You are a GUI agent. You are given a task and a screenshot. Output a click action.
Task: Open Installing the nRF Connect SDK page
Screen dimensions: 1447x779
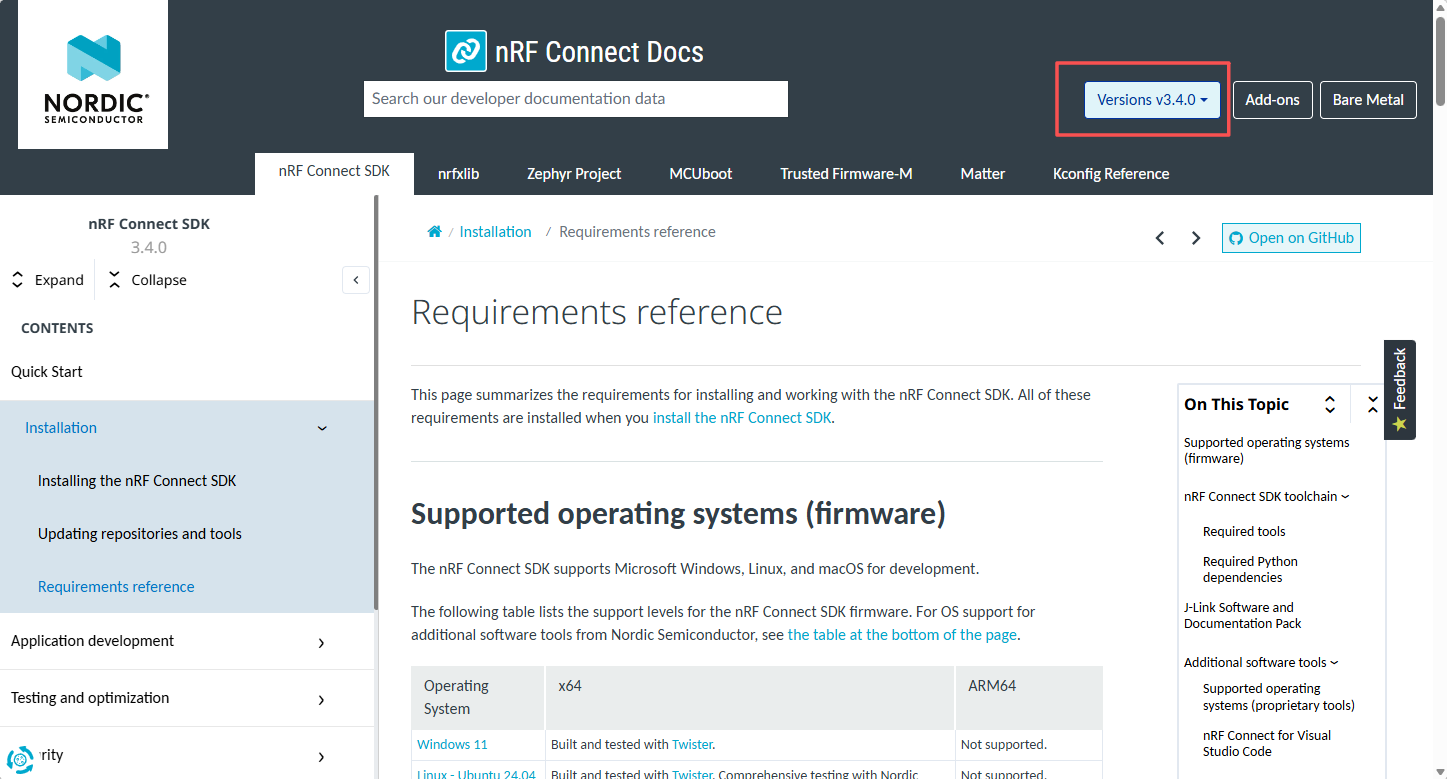137,481
